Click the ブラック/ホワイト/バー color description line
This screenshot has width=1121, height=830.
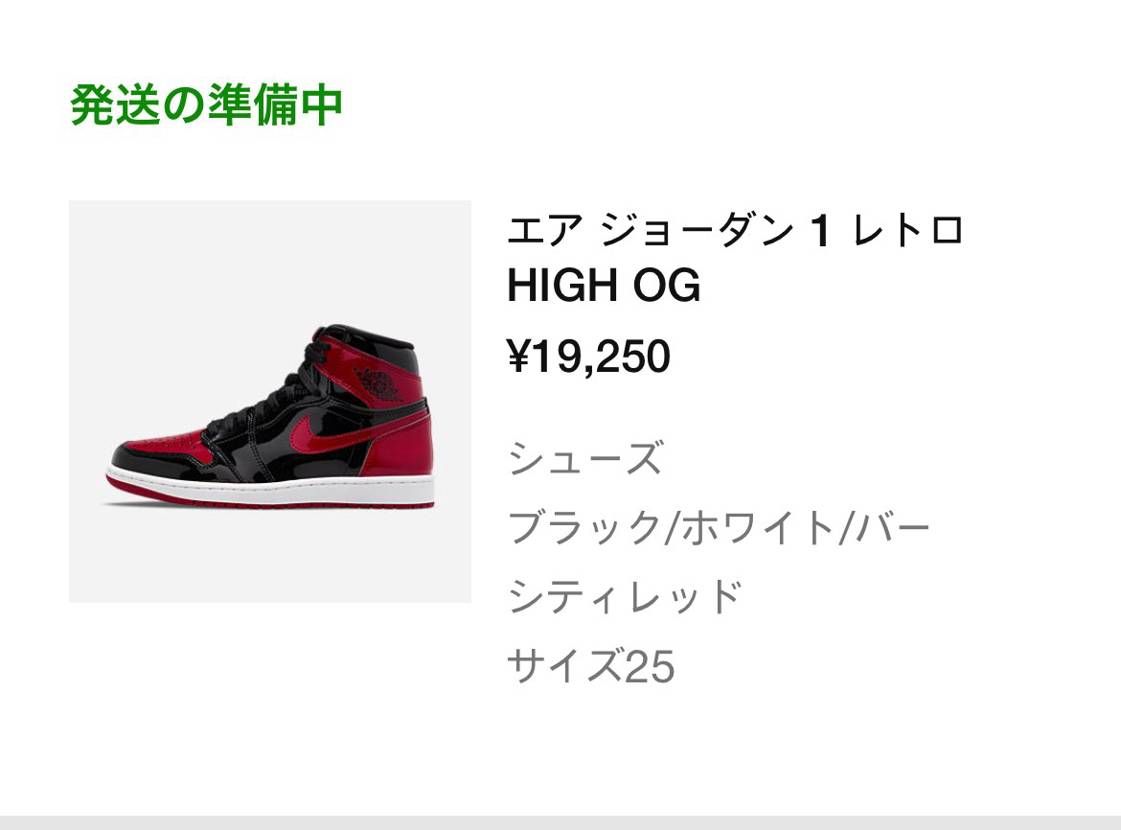point(718,528)
